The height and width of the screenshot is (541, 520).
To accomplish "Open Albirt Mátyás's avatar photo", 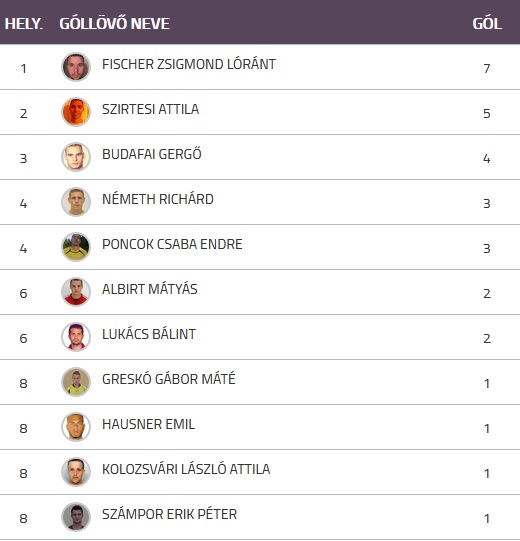I will pyautogui.click(x=76, y=292).
